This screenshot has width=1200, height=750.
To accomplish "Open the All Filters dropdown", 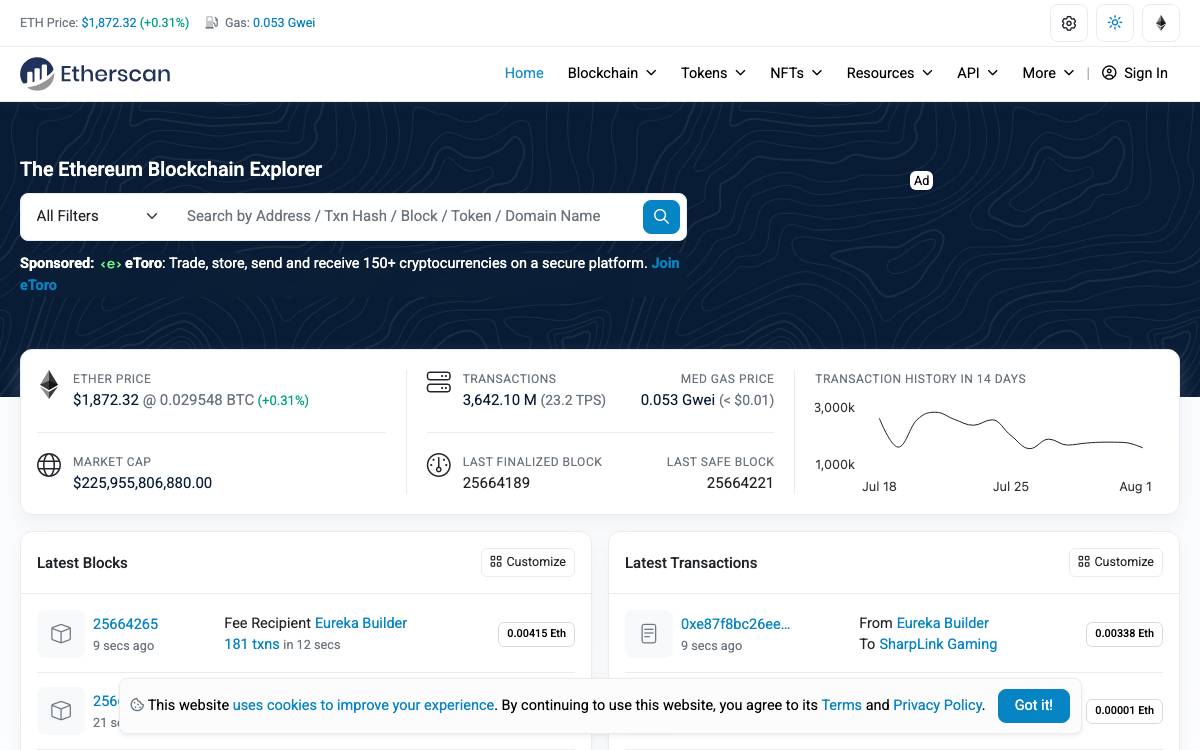I will (x=97, y=216).
